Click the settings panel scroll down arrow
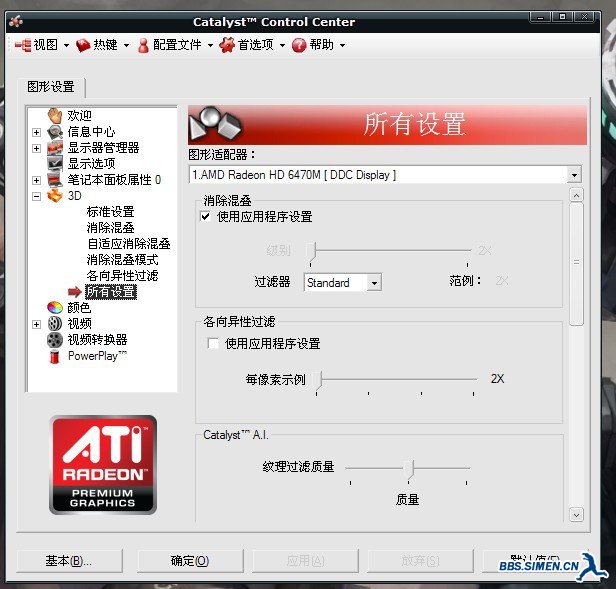This screenshot has width=616, height=589. (x=576, y=514)
